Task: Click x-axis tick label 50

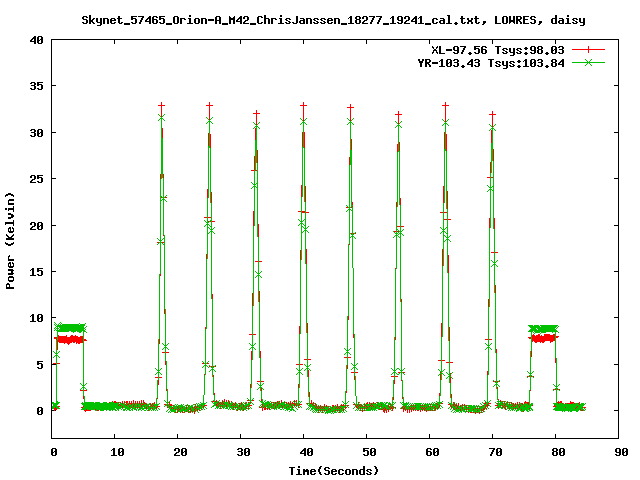Action: tap(369, 452)
